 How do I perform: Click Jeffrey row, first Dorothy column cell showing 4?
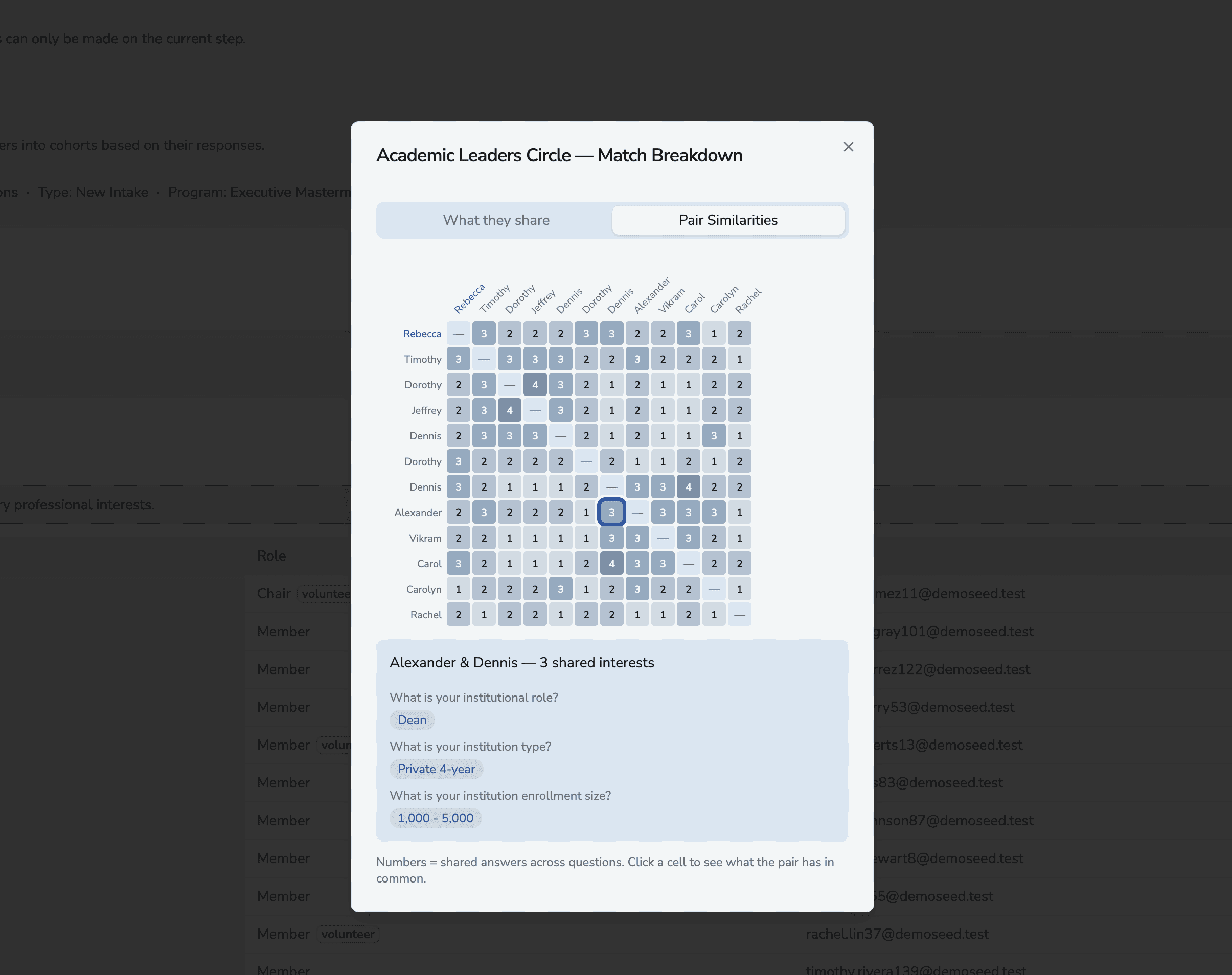(509, 410)
